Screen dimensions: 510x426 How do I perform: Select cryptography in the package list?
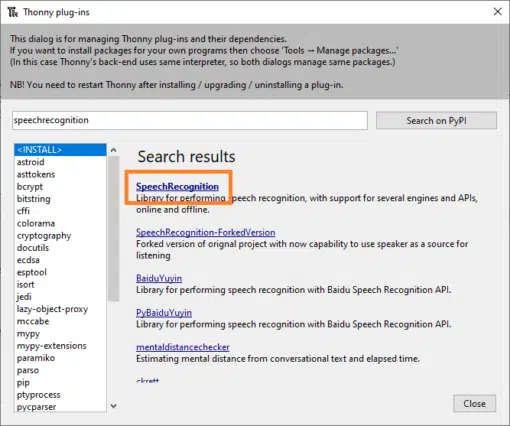[60, 236]
